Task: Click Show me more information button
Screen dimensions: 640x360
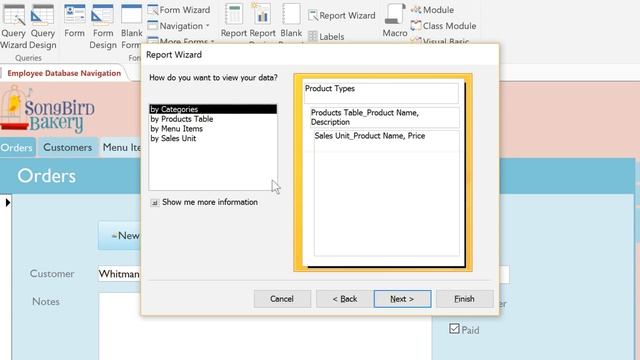Action: [155, 202]
